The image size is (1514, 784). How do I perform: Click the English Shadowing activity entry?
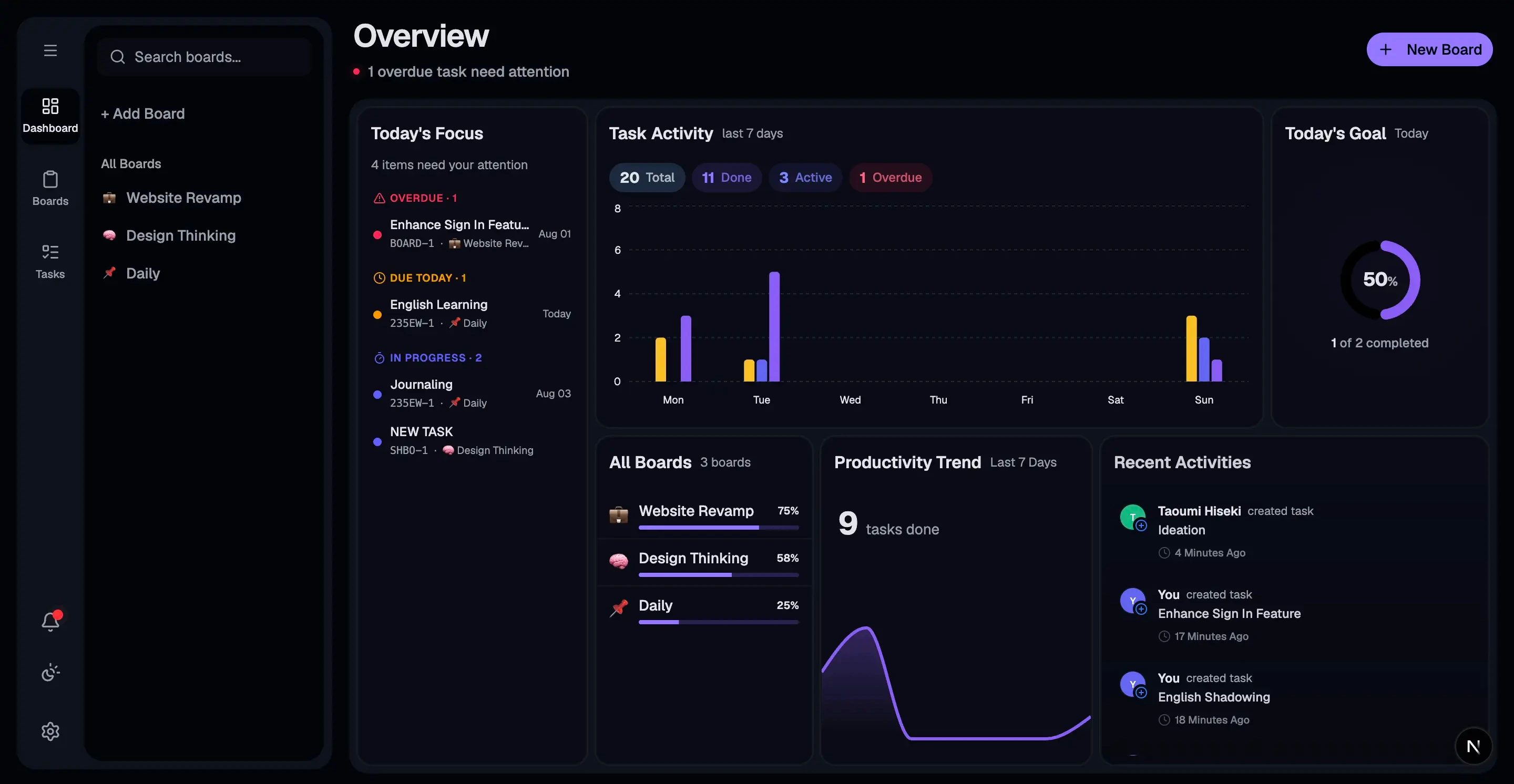[1295, 698]
